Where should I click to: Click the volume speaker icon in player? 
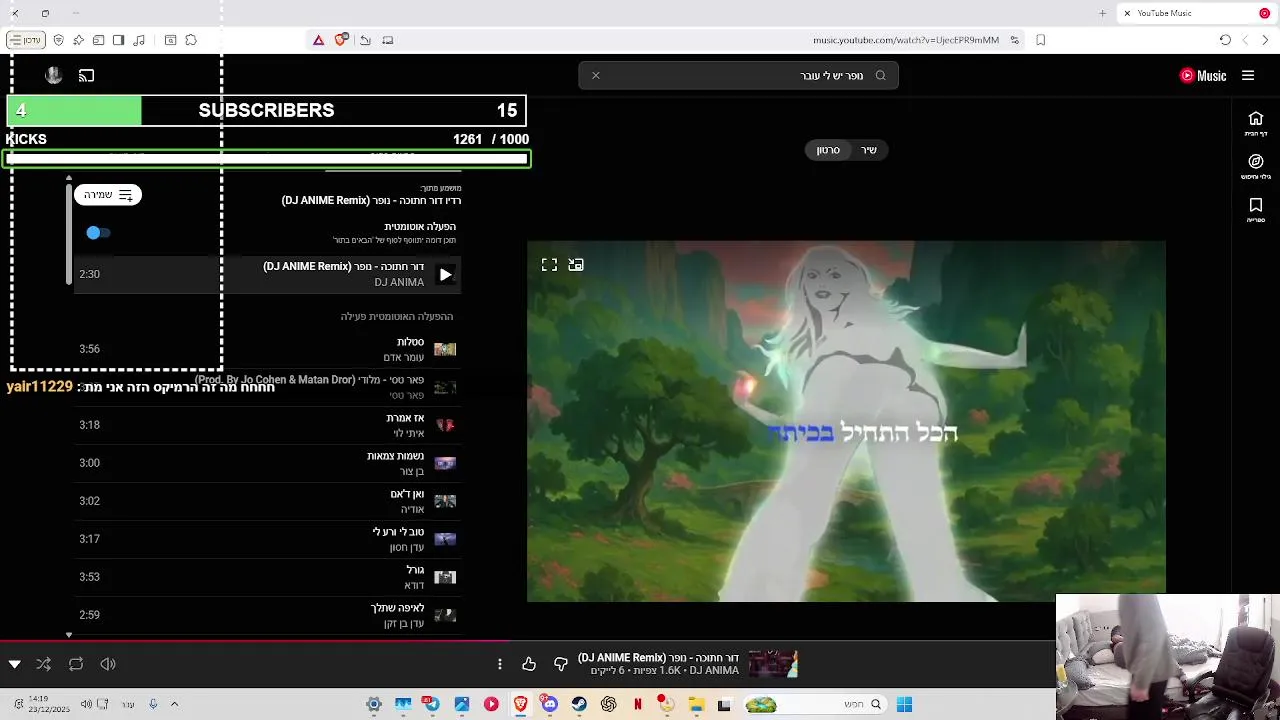coord(108,664)
